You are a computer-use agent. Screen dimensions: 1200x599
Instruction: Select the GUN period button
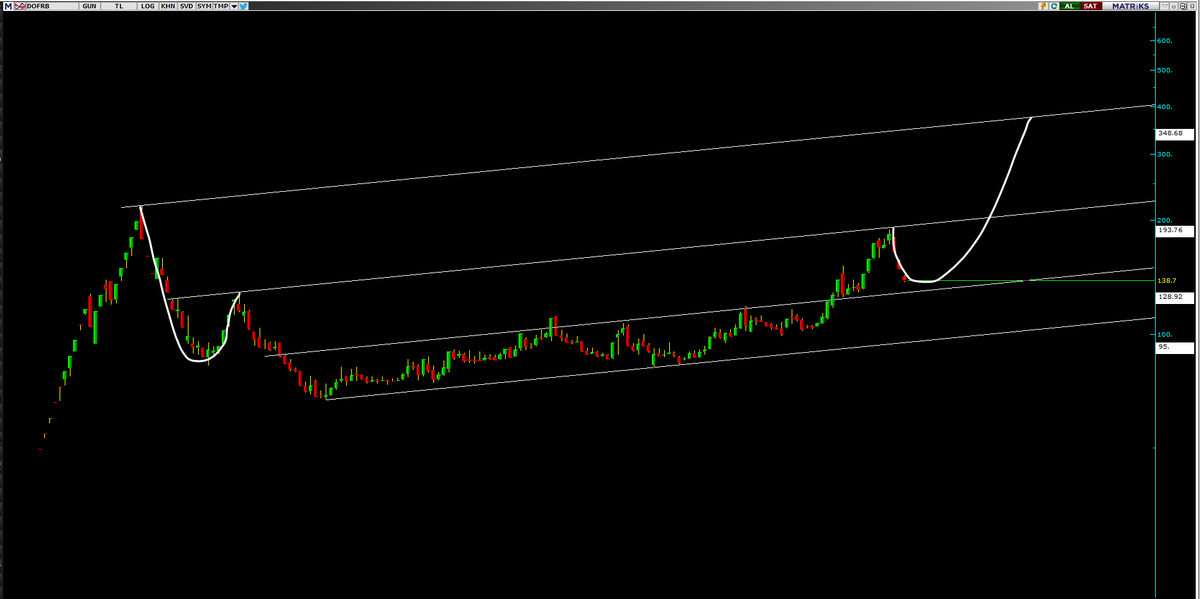(90, 6)
